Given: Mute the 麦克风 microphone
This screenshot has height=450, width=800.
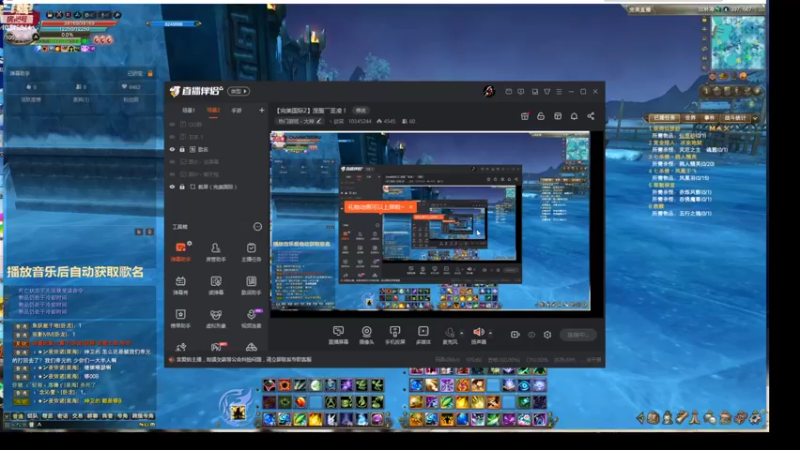Looking at the screenshot, I should [449, 335].
